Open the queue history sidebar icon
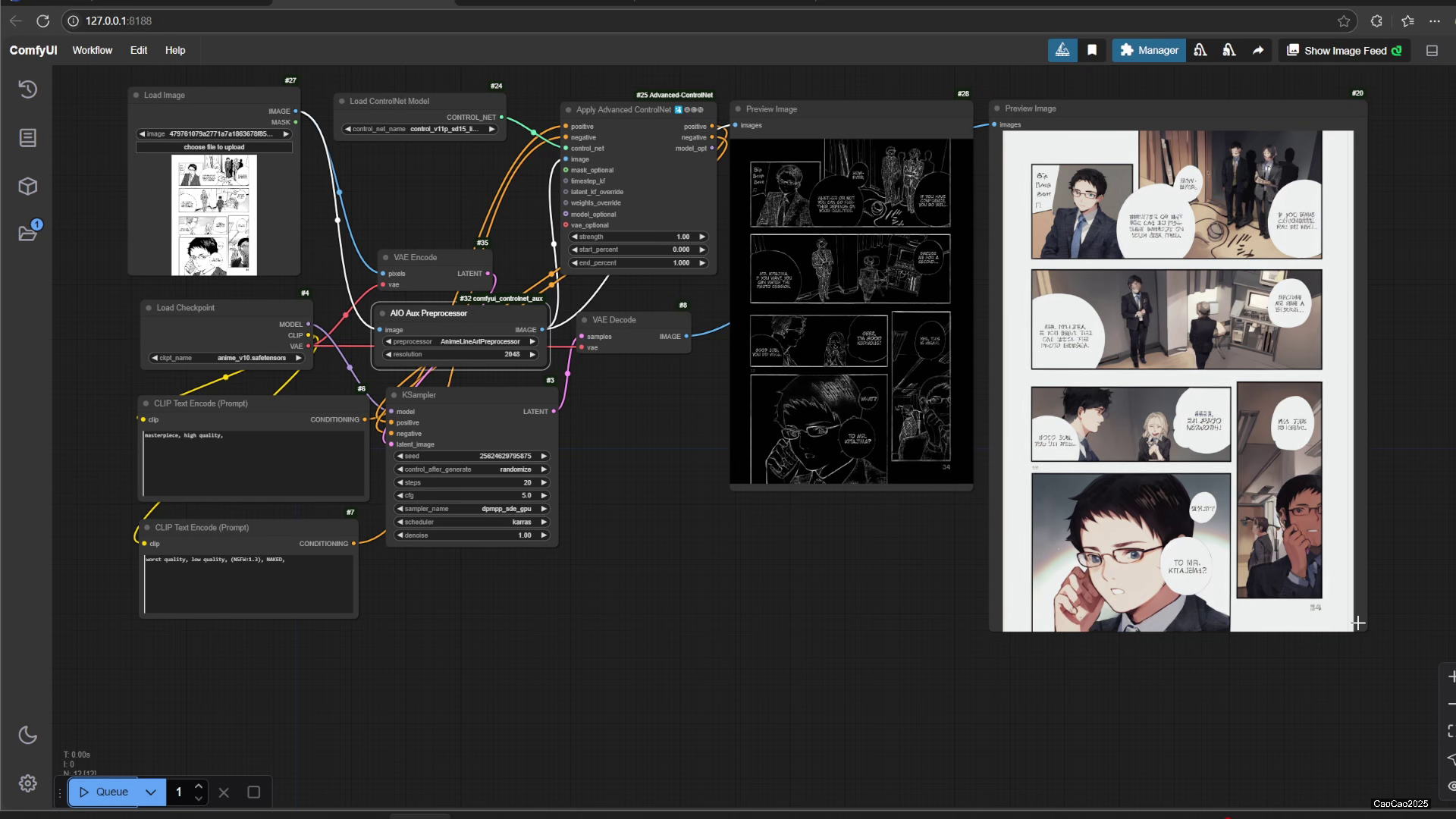The image size is (1456, 819). click(28, 89)
